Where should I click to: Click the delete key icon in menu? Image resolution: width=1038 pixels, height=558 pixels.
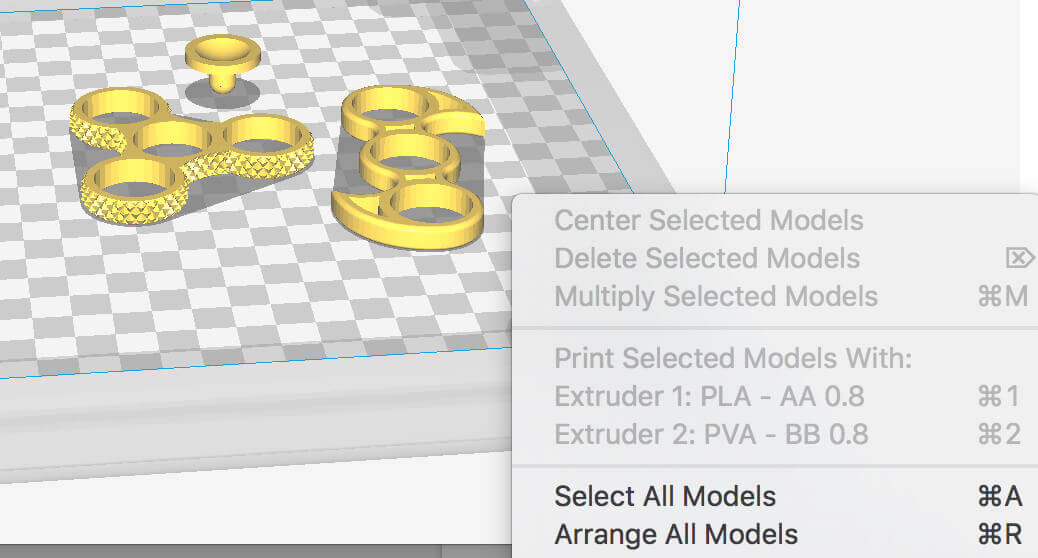point(1019,257)
